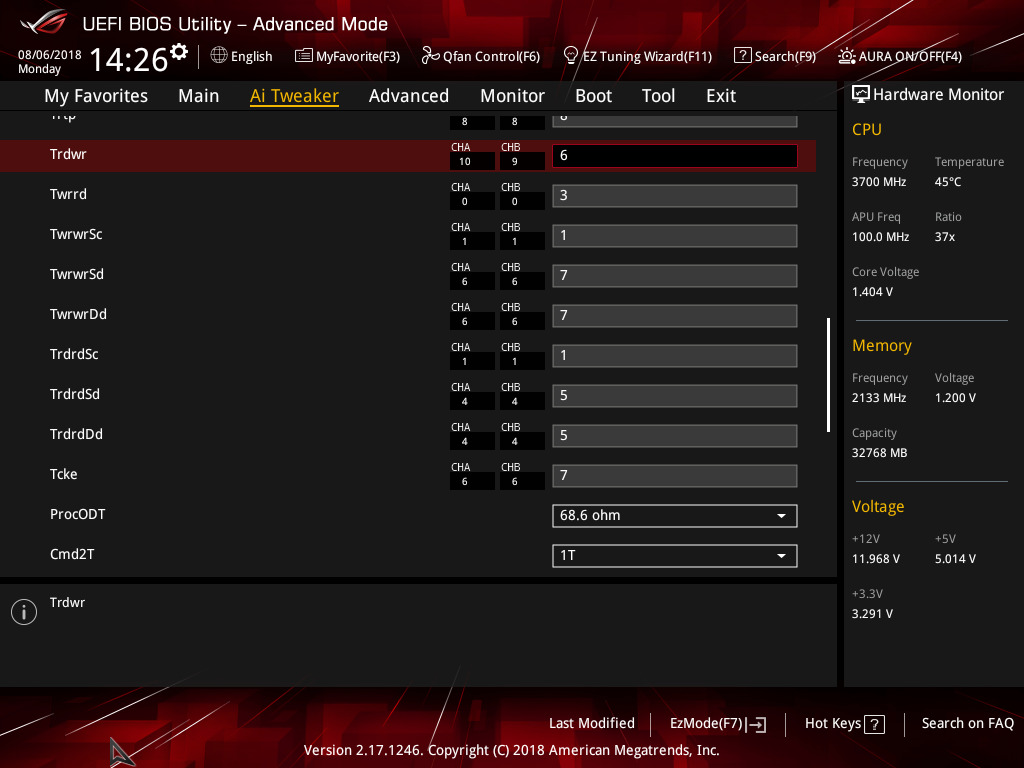Select the Exit tab
Viewport: 1024px width, 768px height.
721,96
